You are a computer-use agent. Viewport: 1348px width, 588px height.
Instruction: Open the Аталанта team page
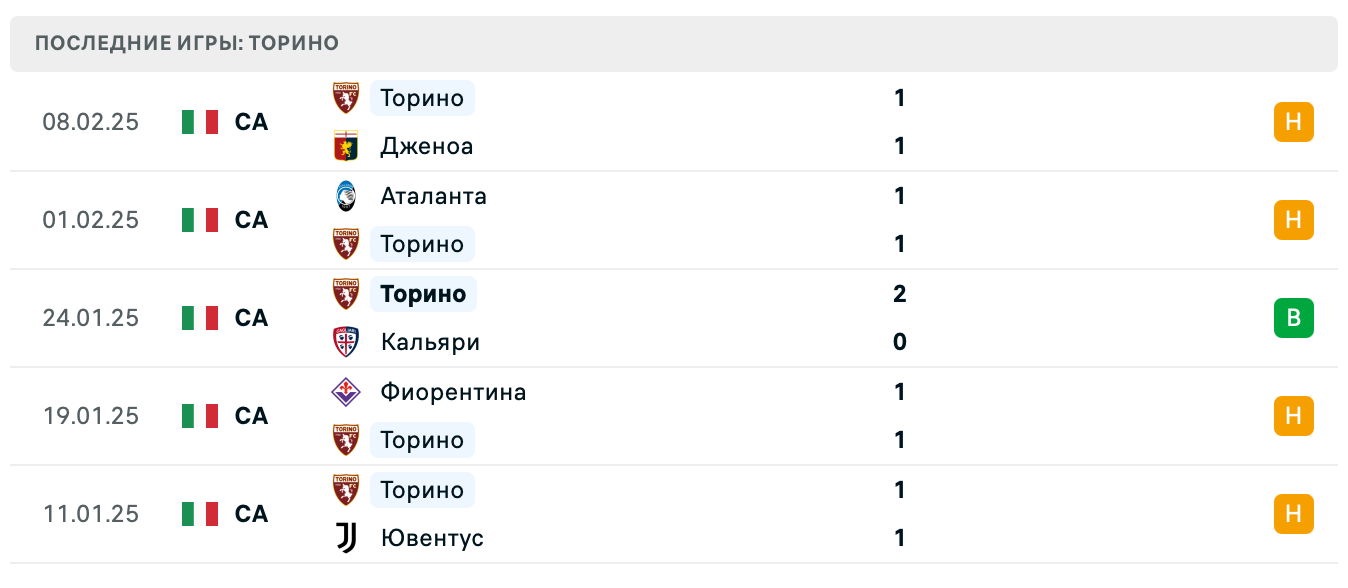tap(432, 196)
